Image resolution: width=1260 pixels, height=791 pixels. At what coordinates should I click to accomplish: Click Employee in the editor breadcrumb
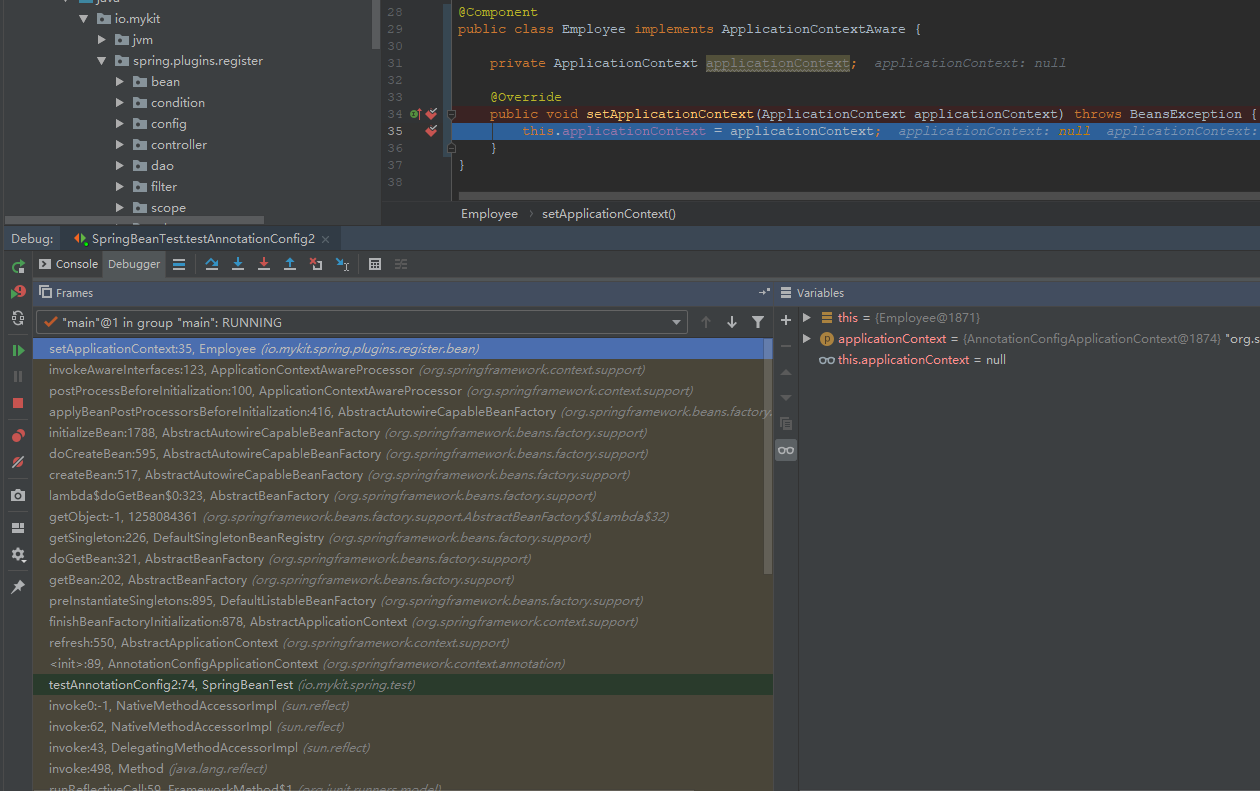point(489,214)
